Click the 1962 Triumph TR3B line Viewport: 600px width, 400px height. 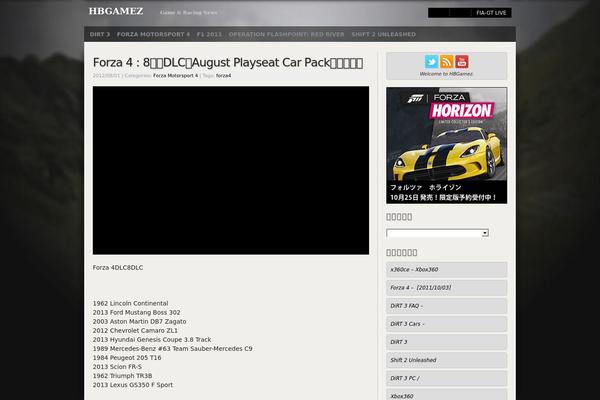(122, 376)
